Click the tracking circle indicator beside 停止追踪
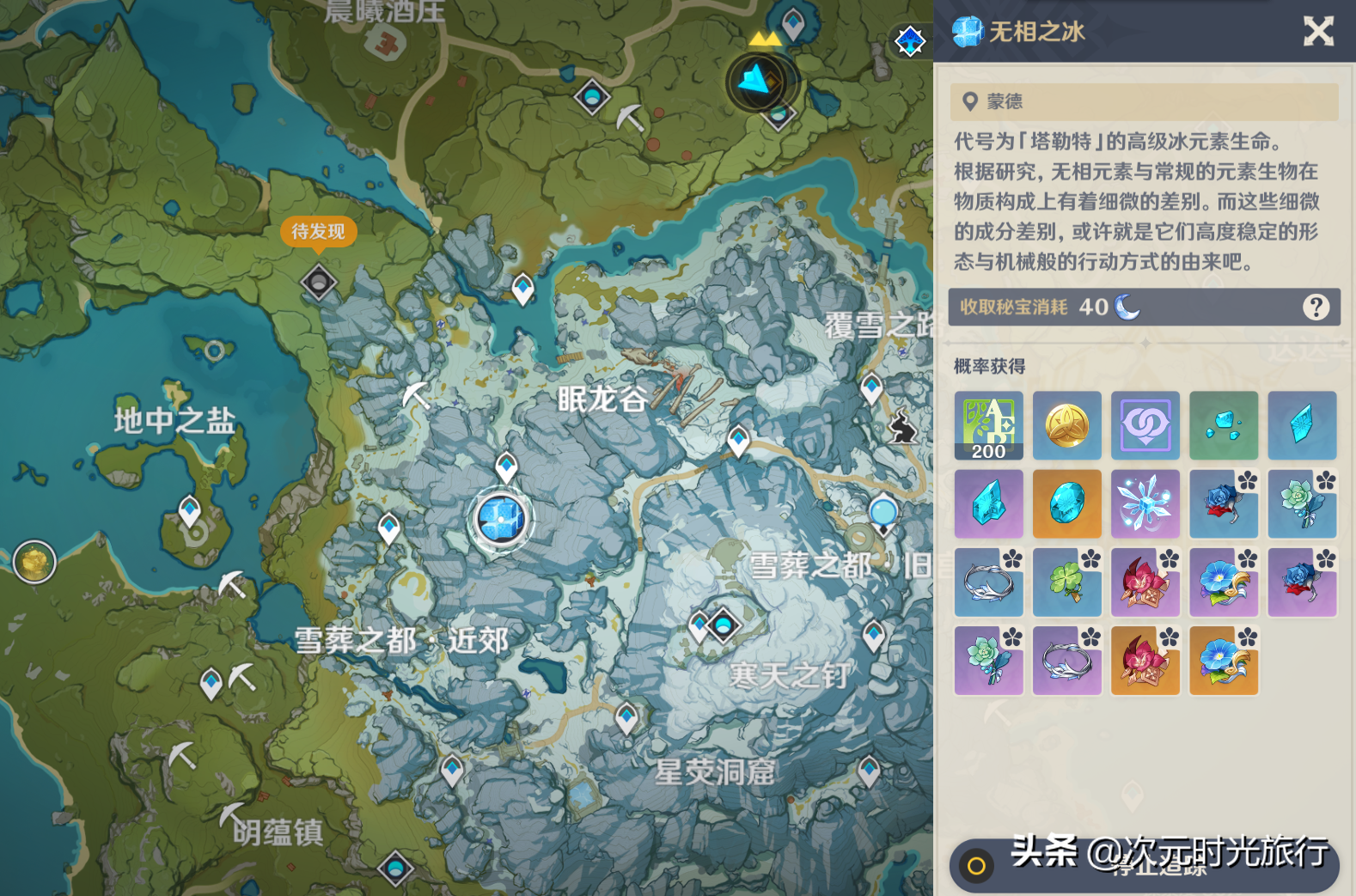The width and height of the screenshot is (1356, 896). pyautogui.click(x=976, y=866)
